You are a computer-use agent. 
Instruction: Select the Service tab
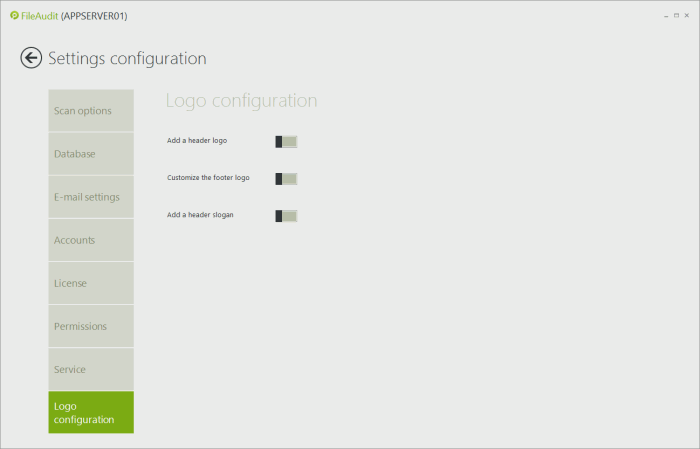[90, 369]
